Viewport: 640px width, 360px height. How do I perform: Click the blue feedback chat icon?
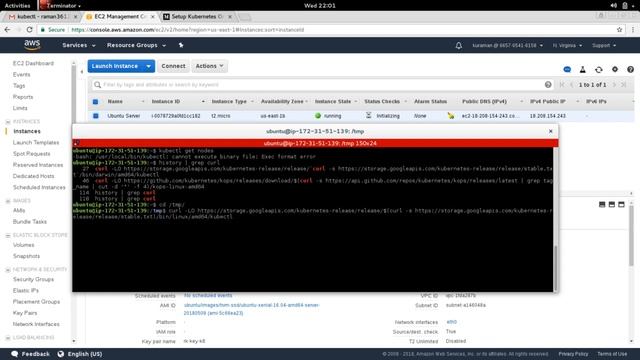coord(567,69)
